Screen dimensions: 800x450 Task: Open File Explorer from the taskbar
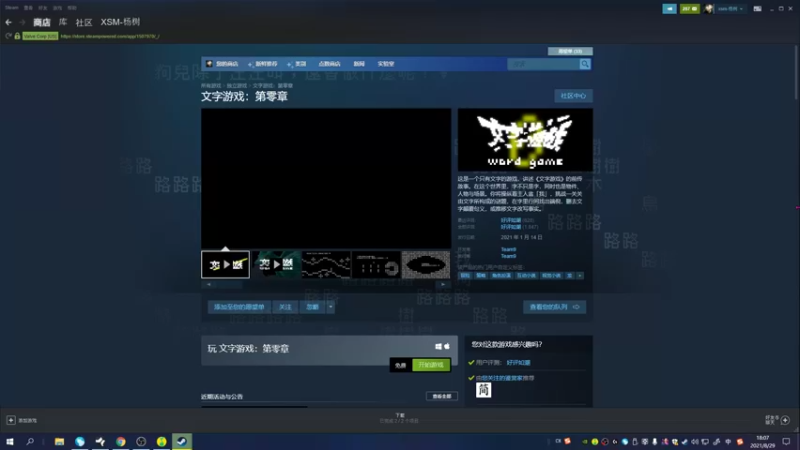(59, 442)
